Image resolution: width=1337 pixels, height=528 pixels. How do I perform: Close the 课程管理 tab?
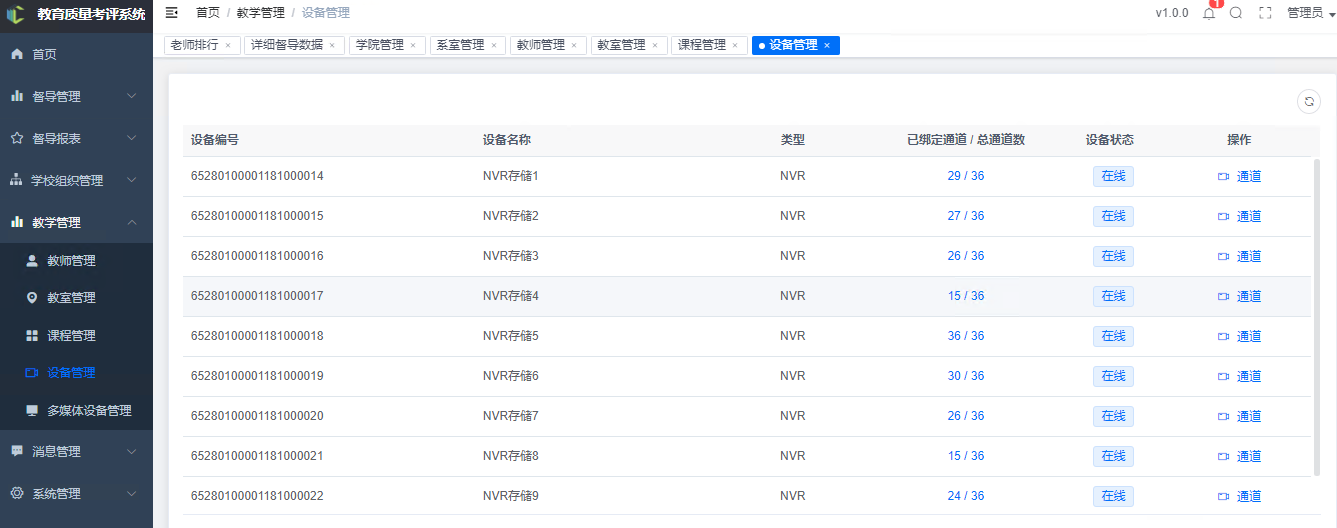coord(735,46)
